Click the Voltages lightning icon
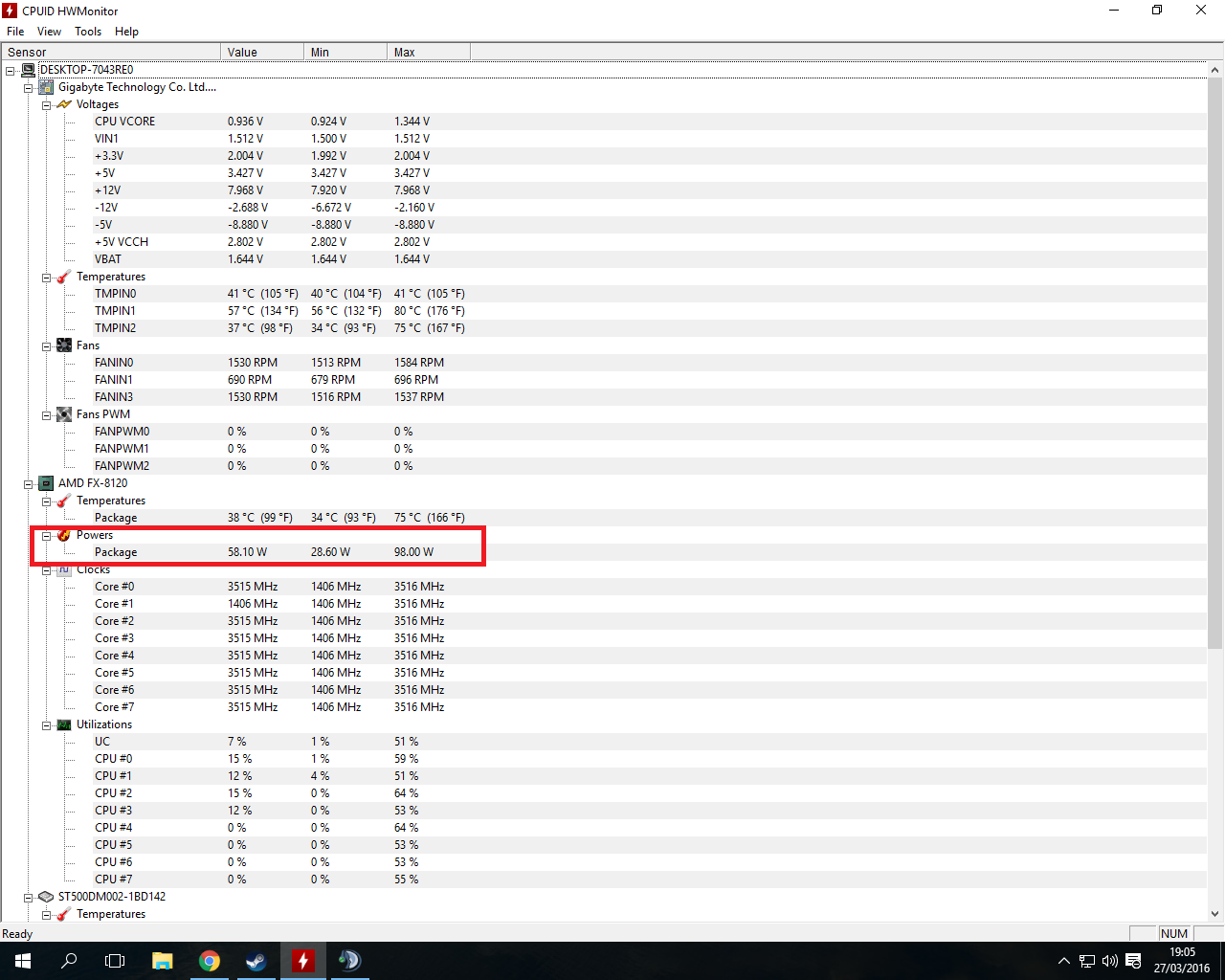 (64, 104)
